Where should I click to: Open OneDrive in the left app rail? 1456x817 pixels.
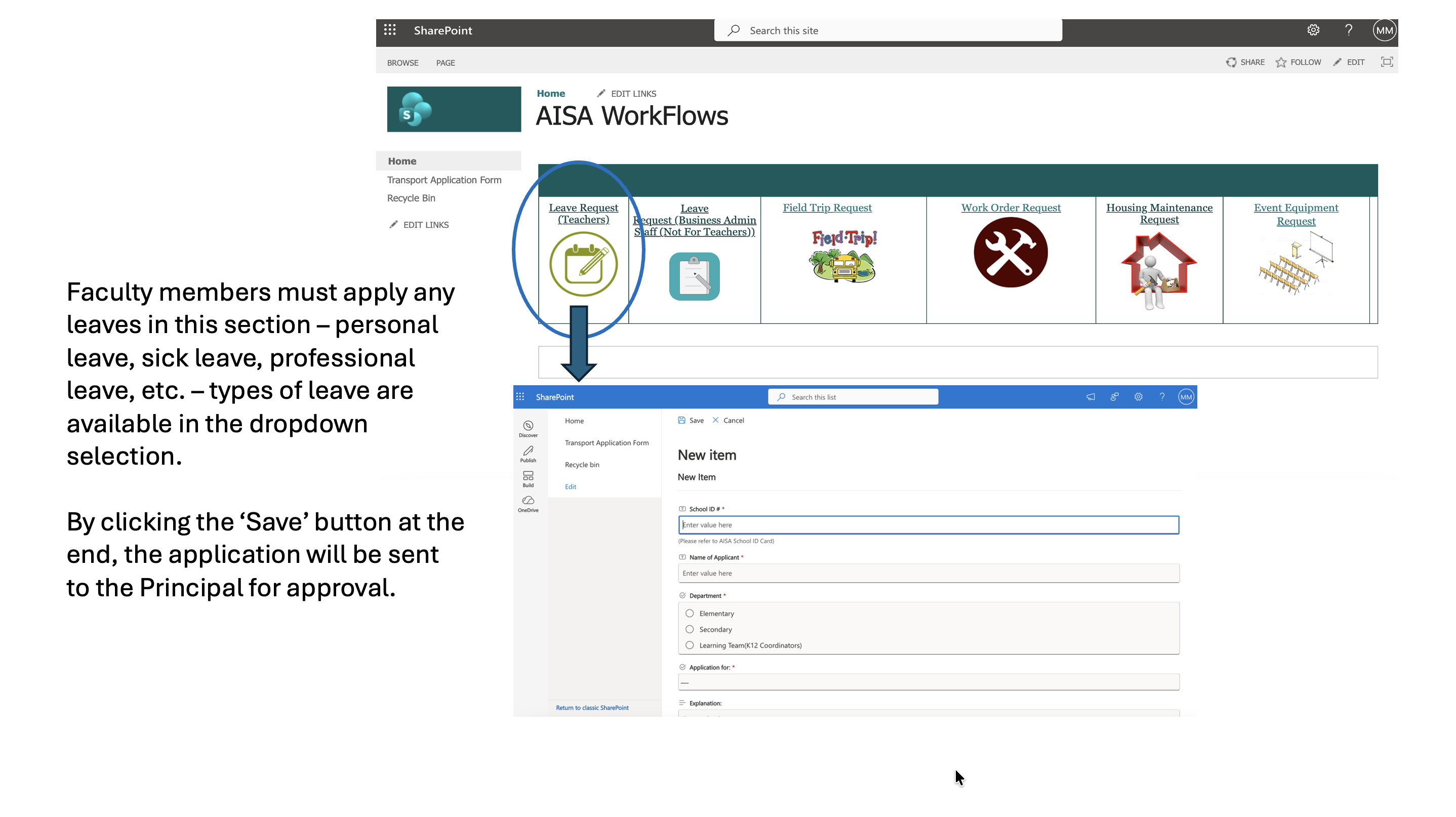coord(528,504)
